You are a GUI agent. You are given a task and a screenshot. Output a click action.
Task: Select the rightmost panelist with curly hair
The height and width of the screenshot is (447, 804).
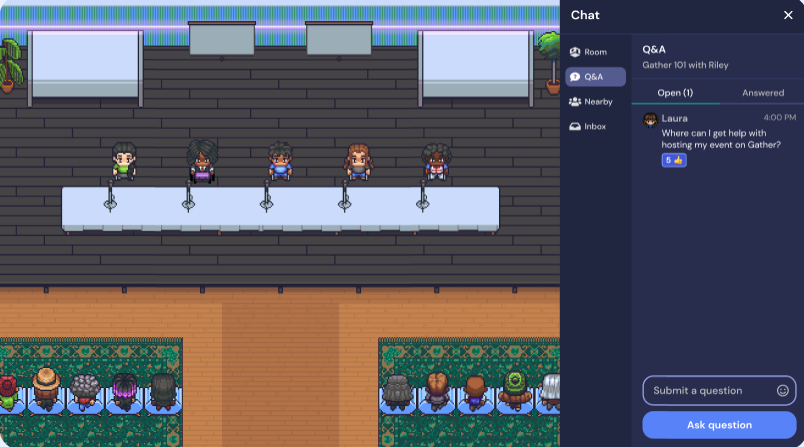[x=436, y=162]
